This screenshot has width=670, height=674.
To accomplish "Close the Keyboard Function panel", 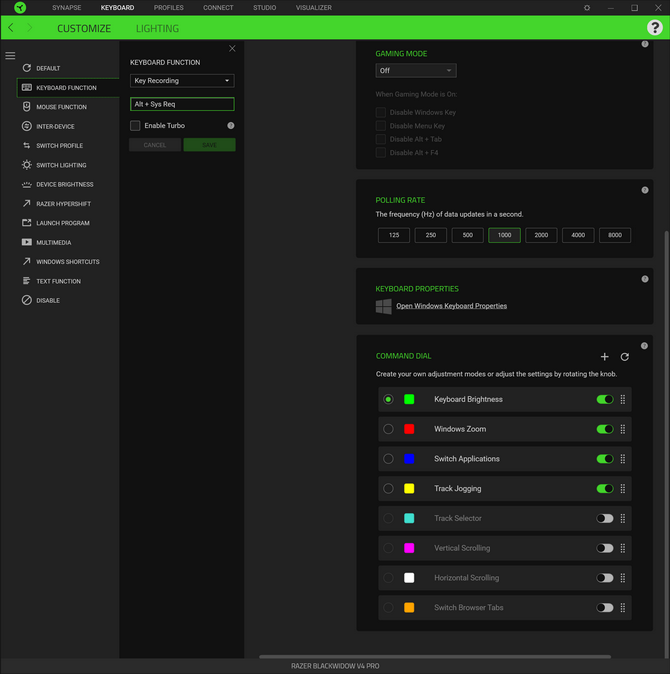I will pyautogui.click(x=232, y=49).
